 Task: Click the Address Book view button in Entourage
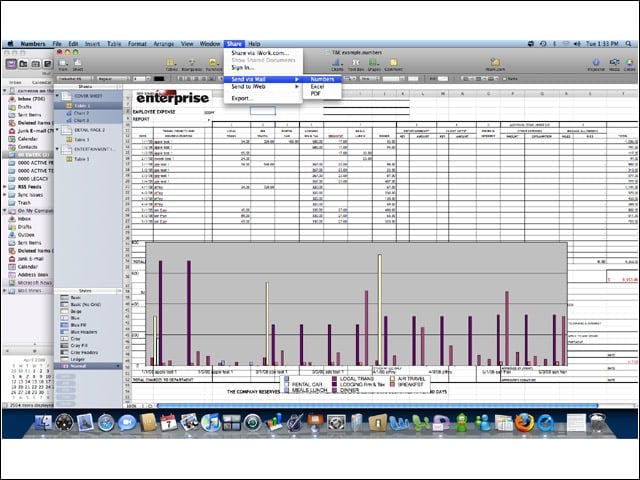click(23, 64)
